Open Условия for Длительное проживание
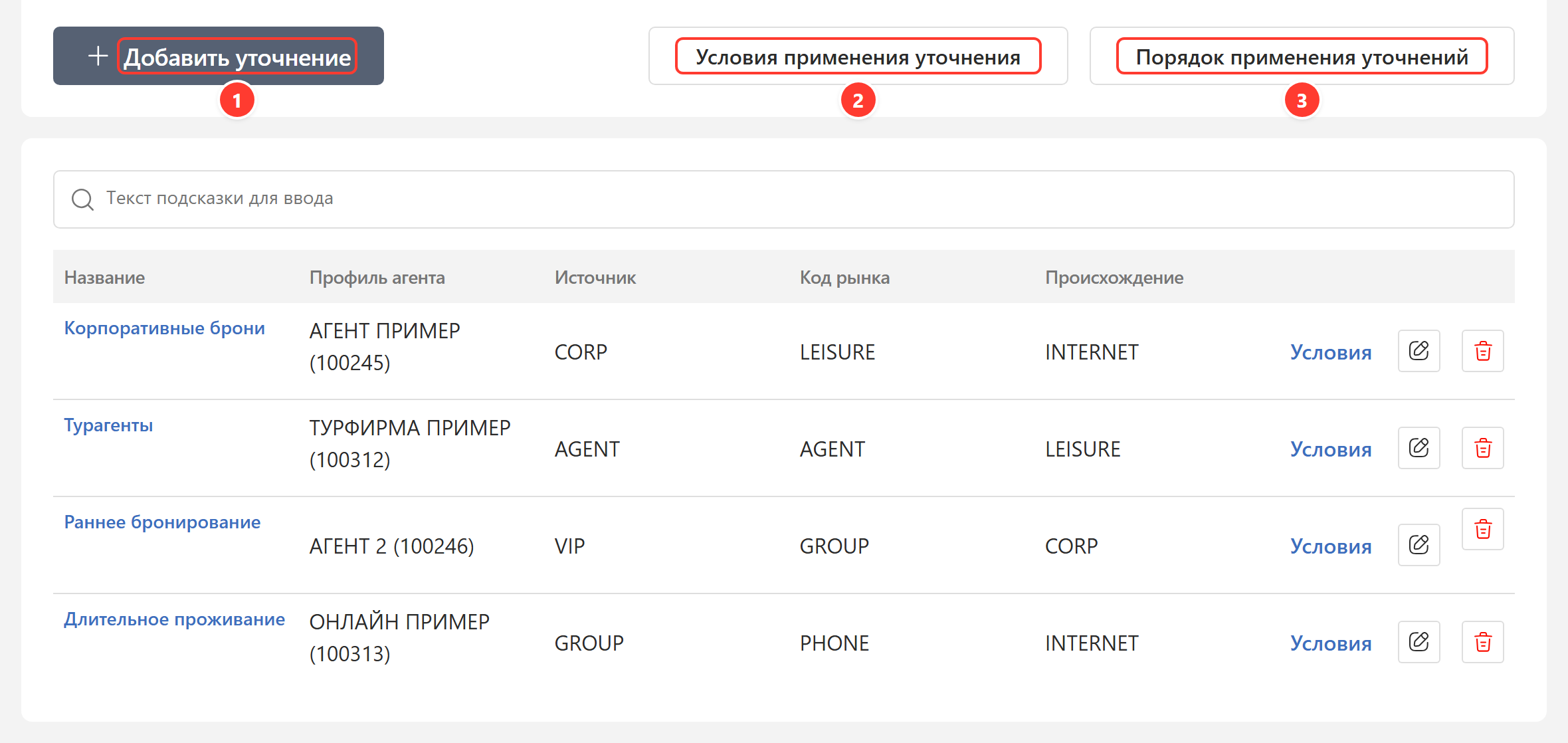 1331,643
